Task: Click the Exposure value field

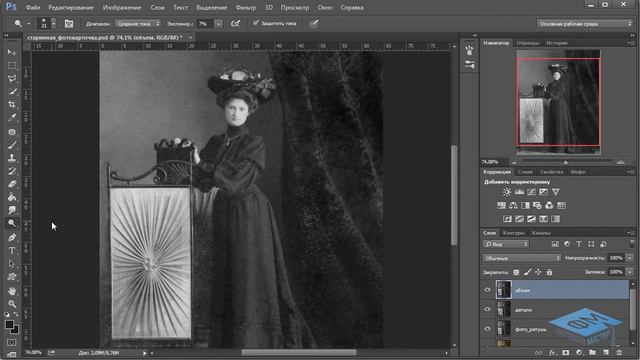Action: click(206, 24)
